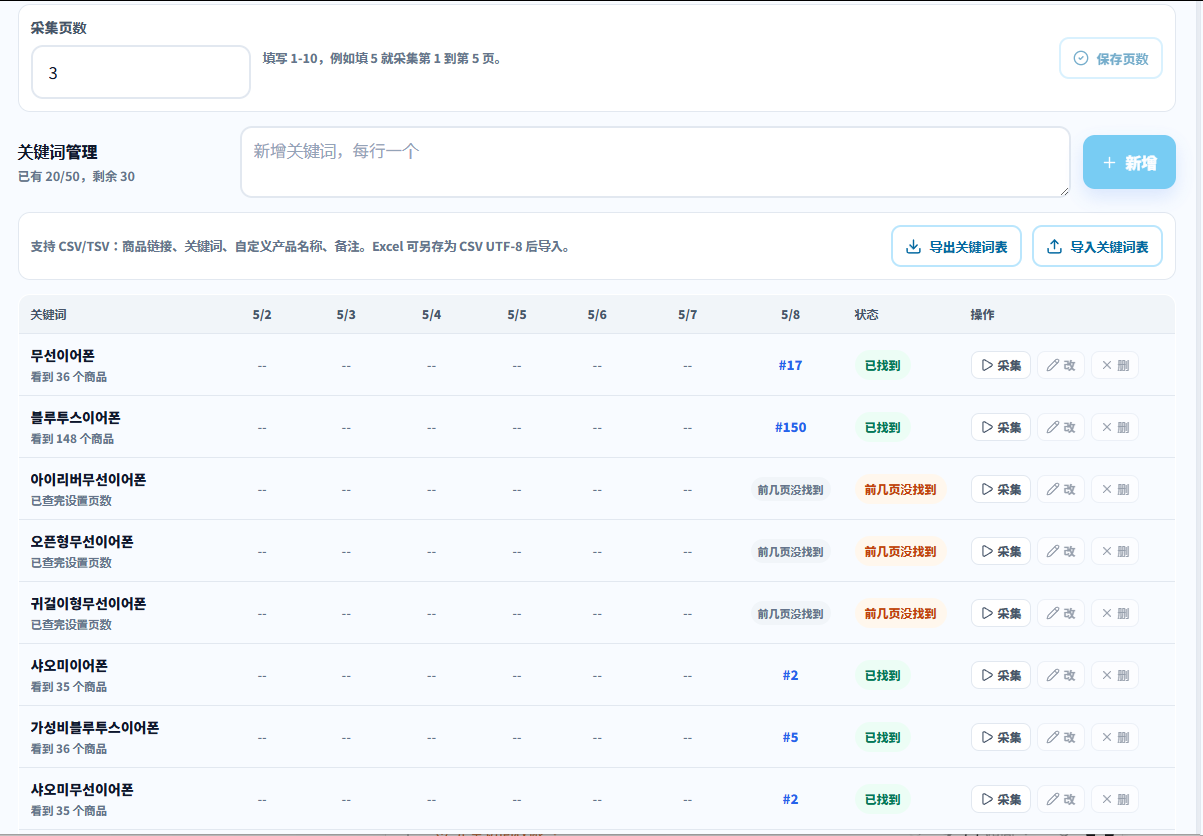Open rank #5 link for 가성비블루투스이어폰
The width and height of the screenshot is (1203, 836).
[790, 737]
